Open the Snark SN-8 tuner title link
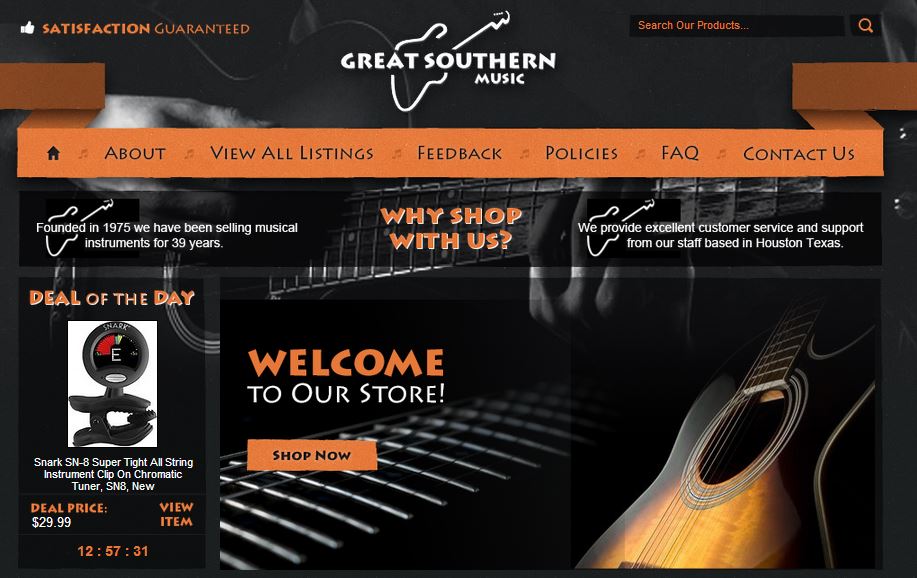Viewport: 917px width, 578px height. click(113, 474)
